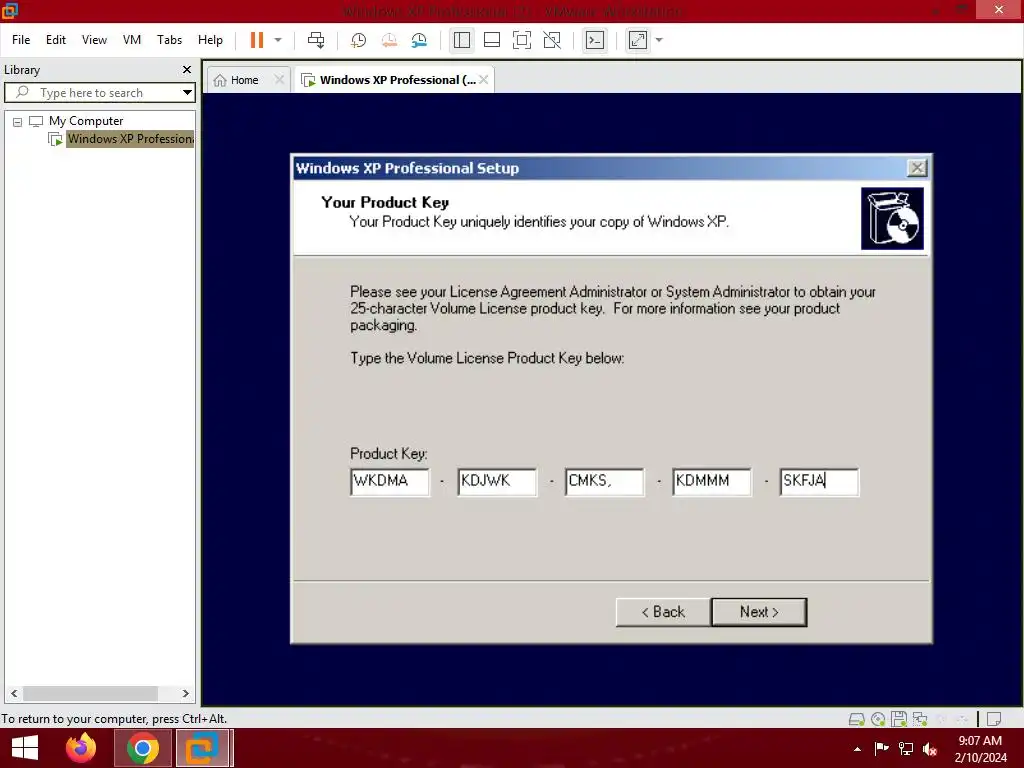Click the Next button in Setup
1024x768 pixels.
coord(759,612)
